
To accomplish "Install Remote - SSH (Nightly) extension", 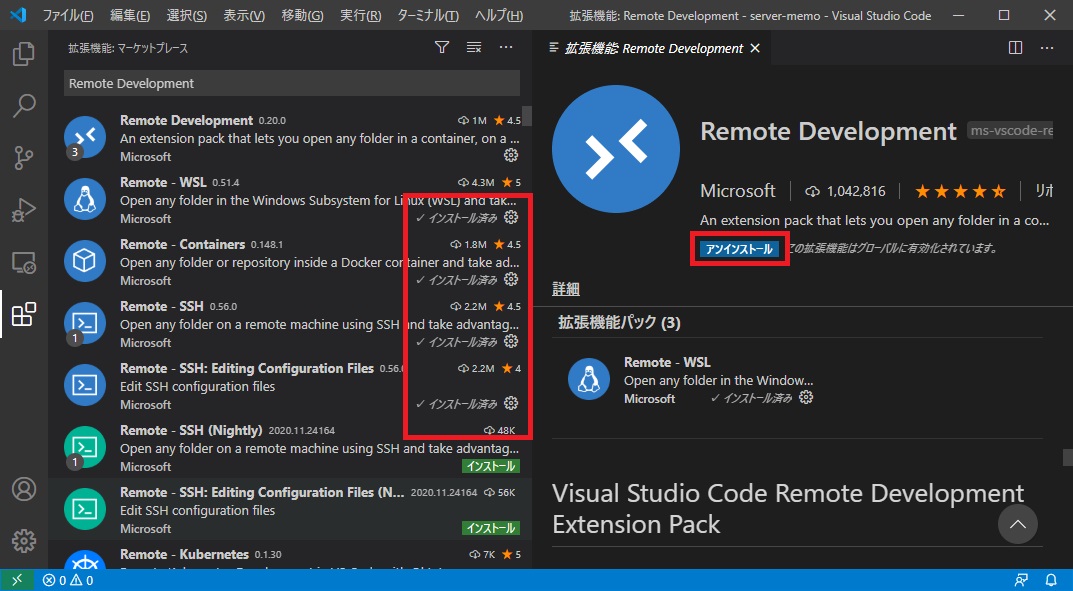I will pyautogui.click(x=491, y=467).
